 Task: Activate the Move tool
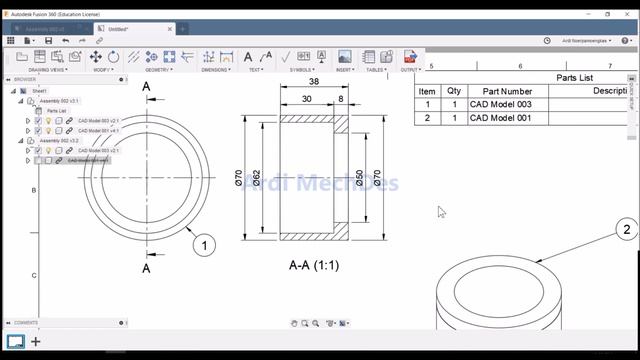[x=96, y=57]
